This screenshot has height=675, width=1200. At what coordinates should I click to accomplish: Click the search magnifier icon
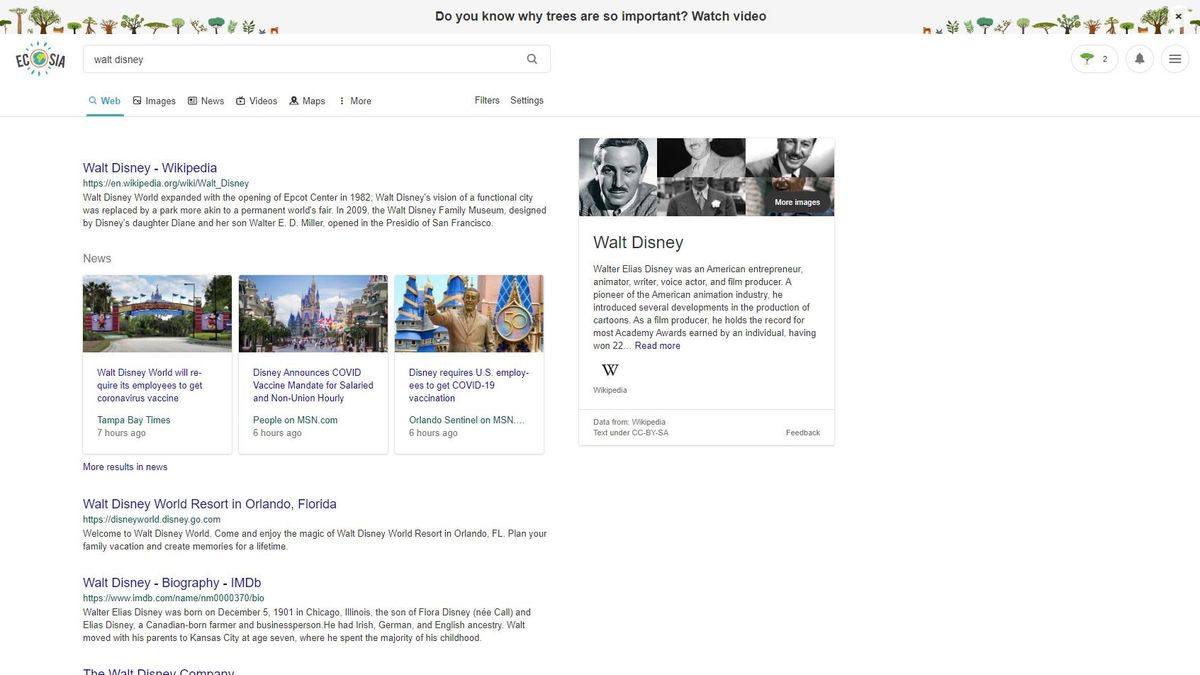point(532,58)
